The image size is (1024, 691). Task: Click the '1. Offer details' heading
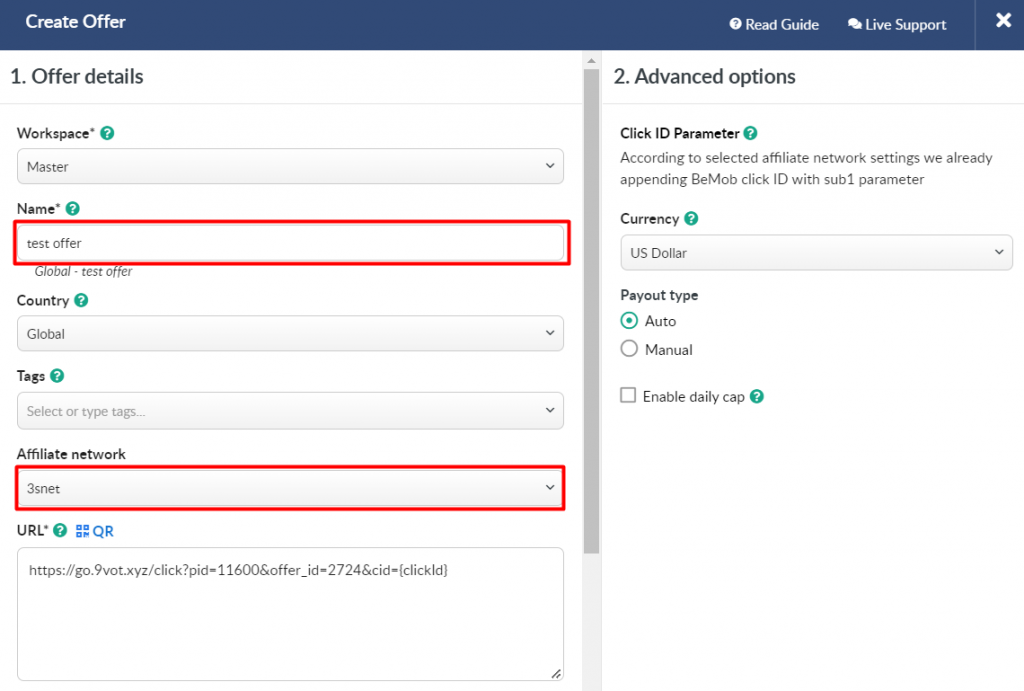76,76
